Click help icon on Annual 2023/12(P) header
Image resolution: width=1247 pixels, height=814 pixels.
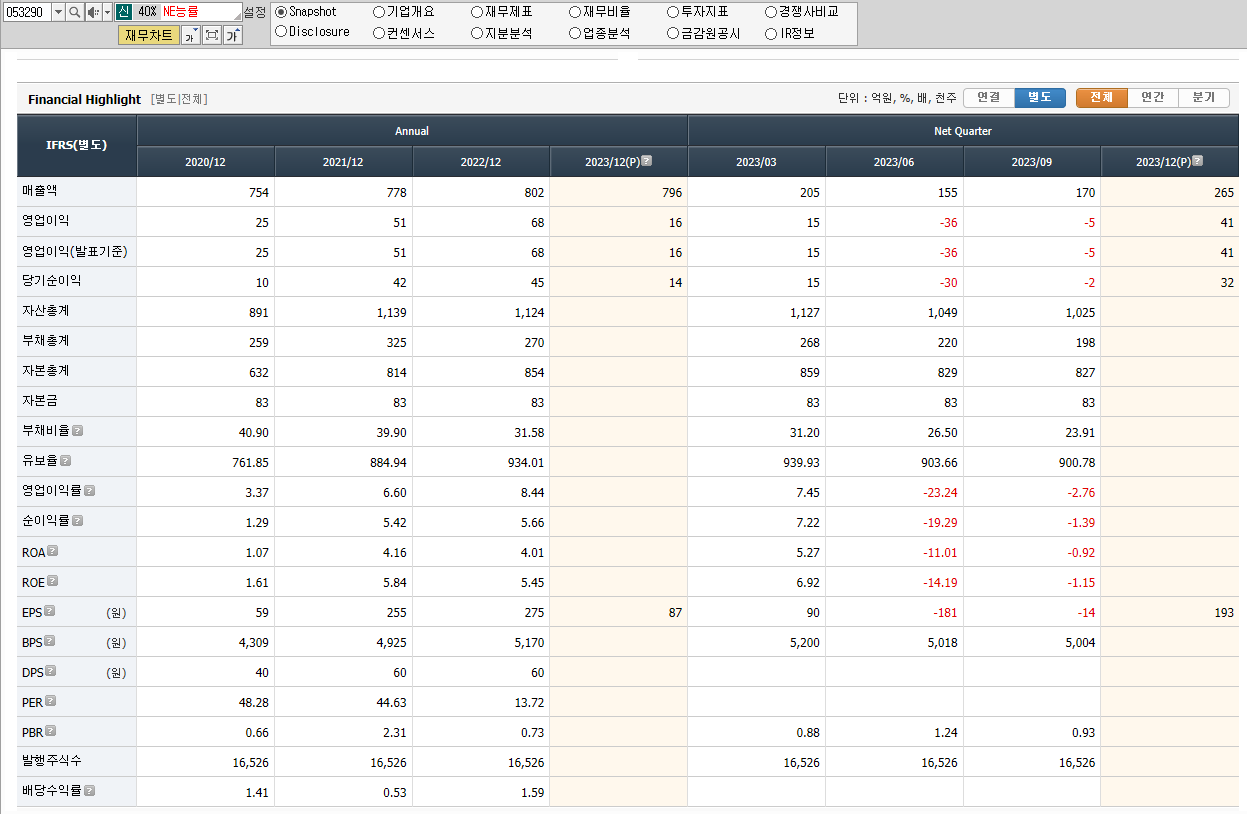pyautogui.click(x=646, y=160)
